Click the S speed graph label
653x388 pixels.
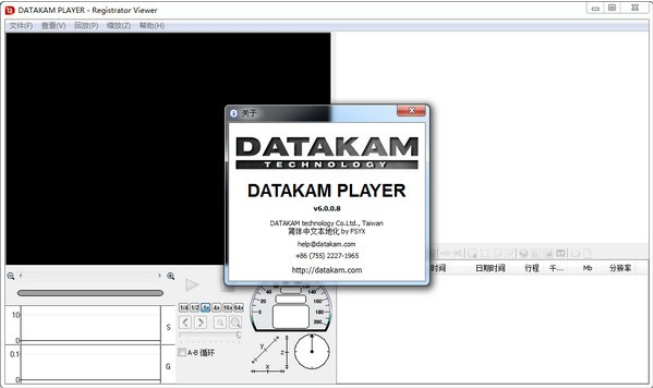168,327
